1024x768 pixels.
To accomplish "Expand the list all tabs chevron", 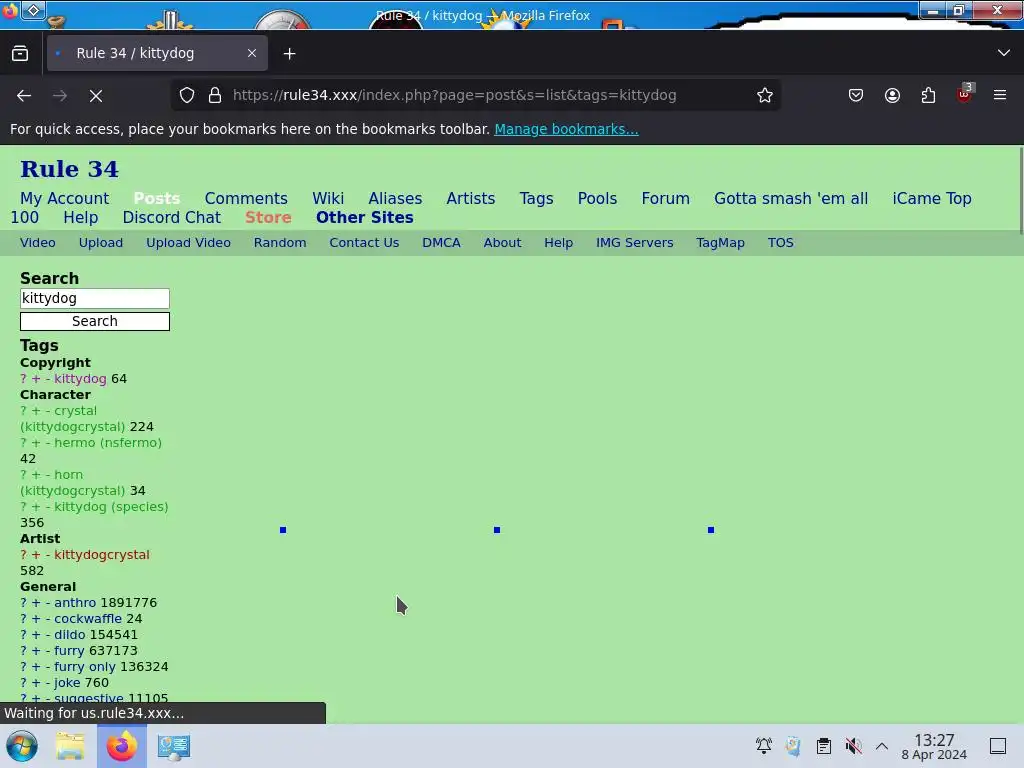I will pos(1003,53).
